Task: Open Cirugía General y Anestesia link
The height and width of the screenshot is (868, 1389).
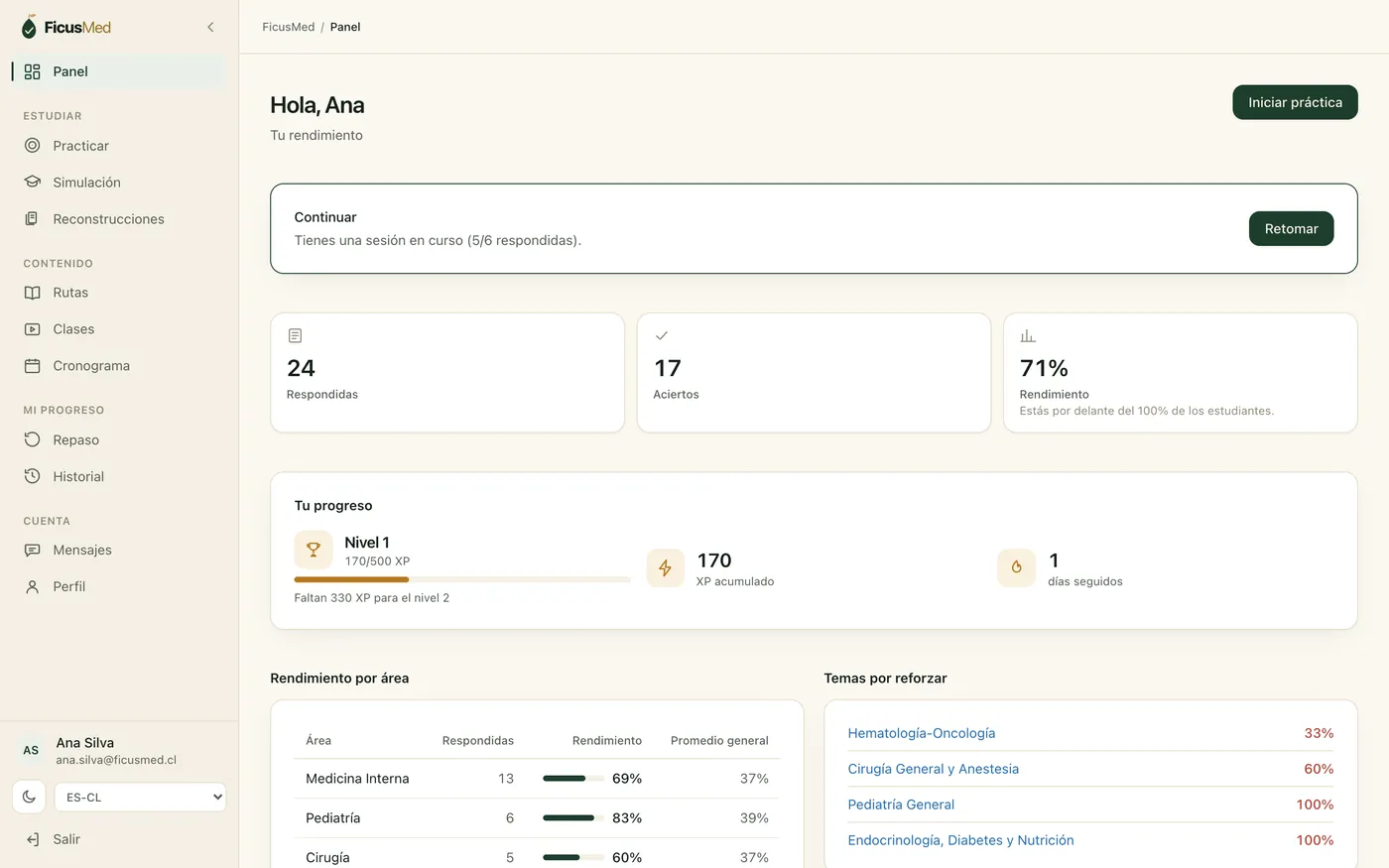Action: (x=934, y=769)
